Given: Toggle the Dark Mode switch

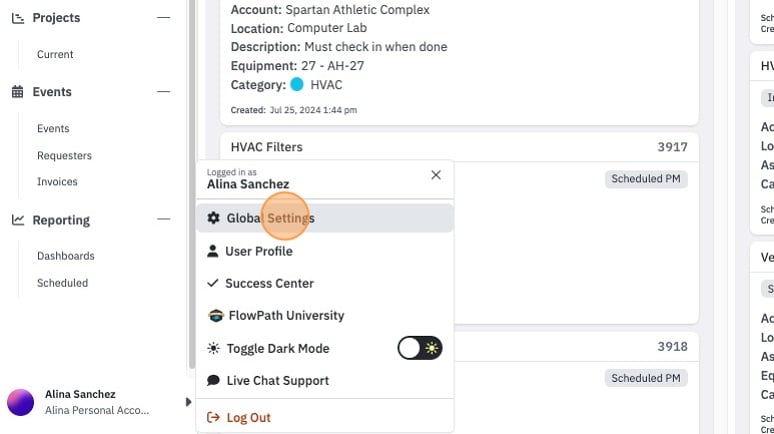Looking at the screenshot, I should (420, 348).
